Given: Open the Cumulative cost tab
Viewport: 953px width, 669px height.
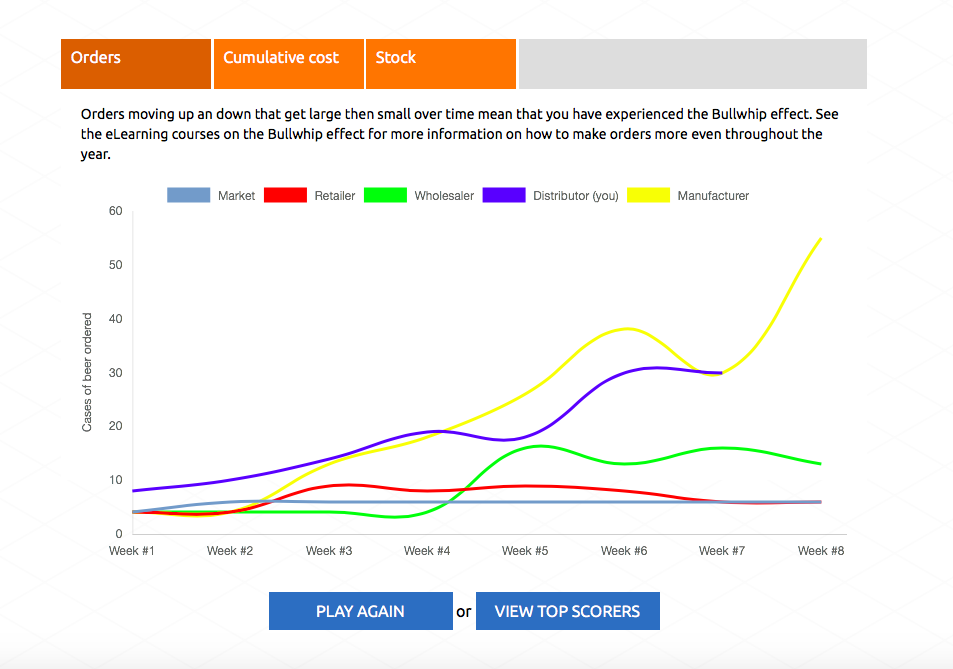Looking at the screenshot, I should coord(289,64).
